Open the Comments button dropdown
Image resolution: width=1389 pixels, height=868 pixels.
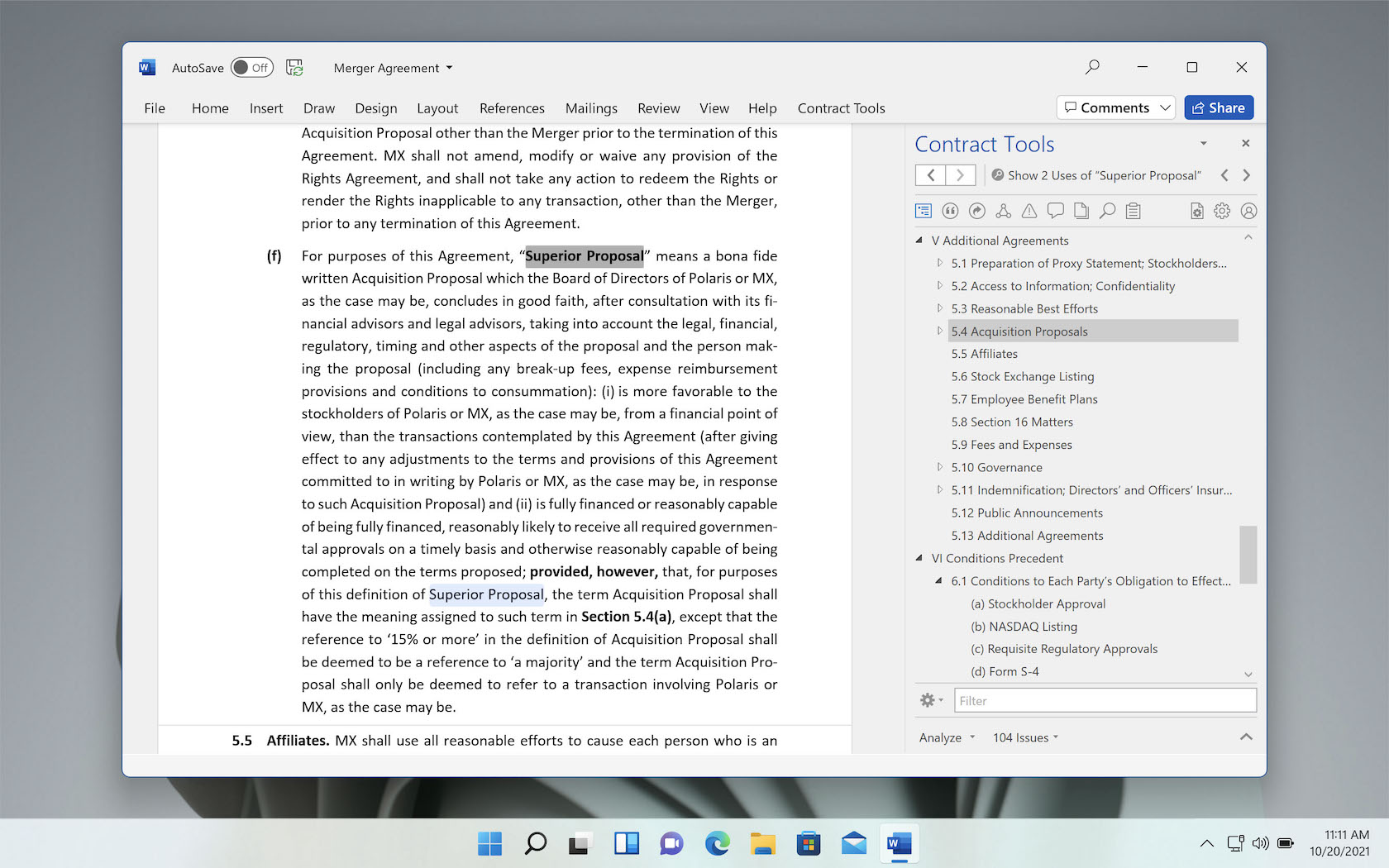click(1165, 107)
